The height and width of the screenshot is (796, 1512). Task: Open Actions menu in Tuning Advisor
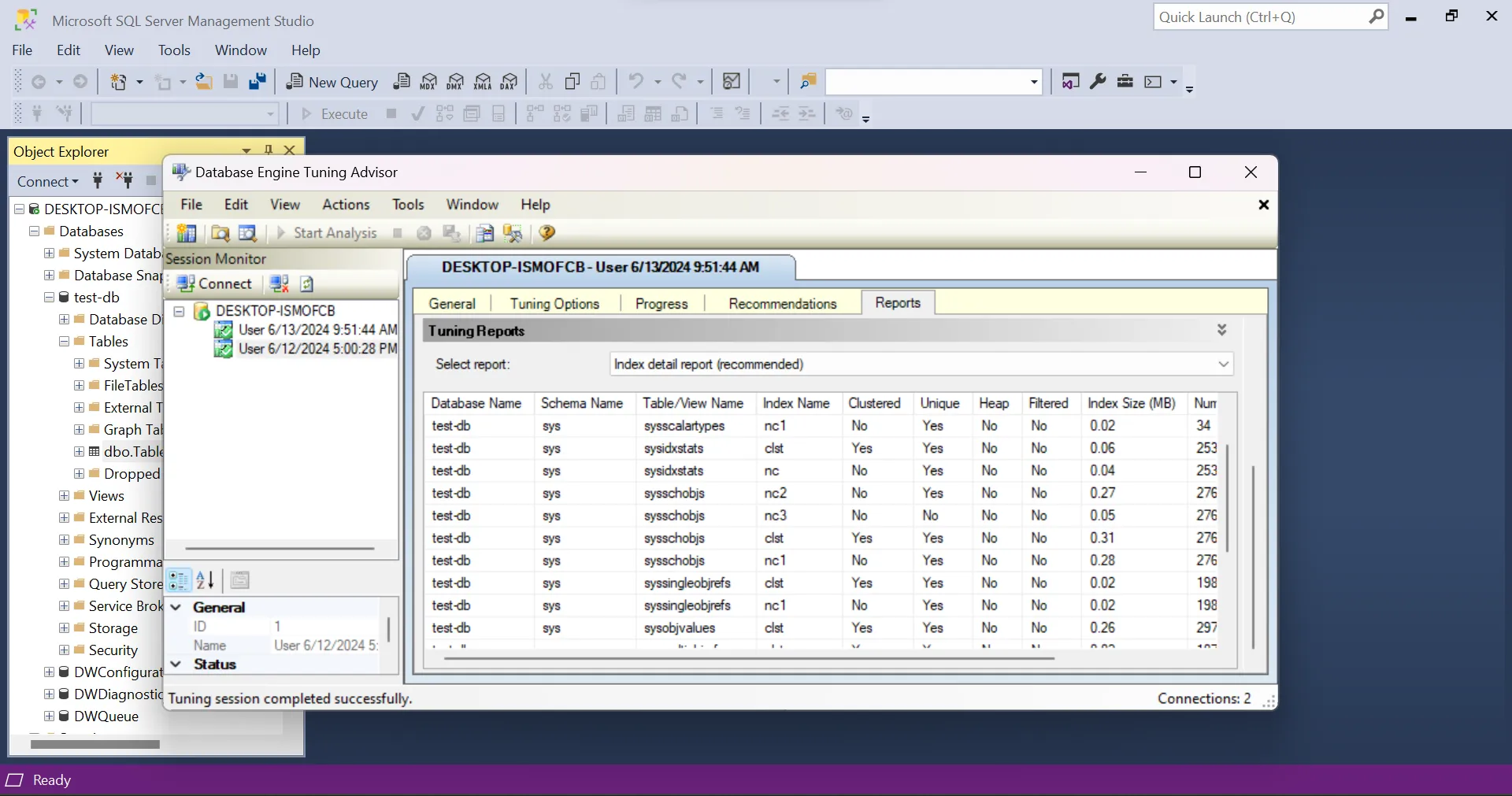click(x=346, y=205)
